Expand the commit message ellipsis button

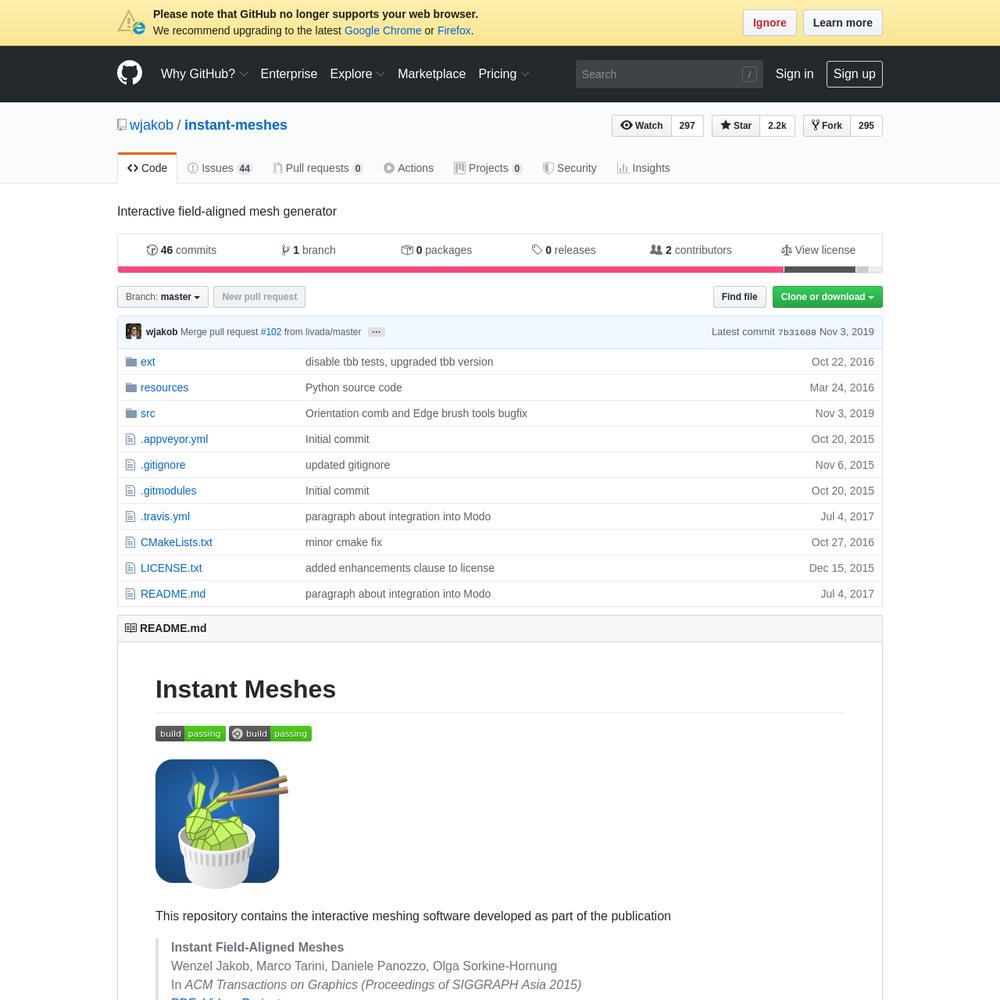(x=376, y=332)
